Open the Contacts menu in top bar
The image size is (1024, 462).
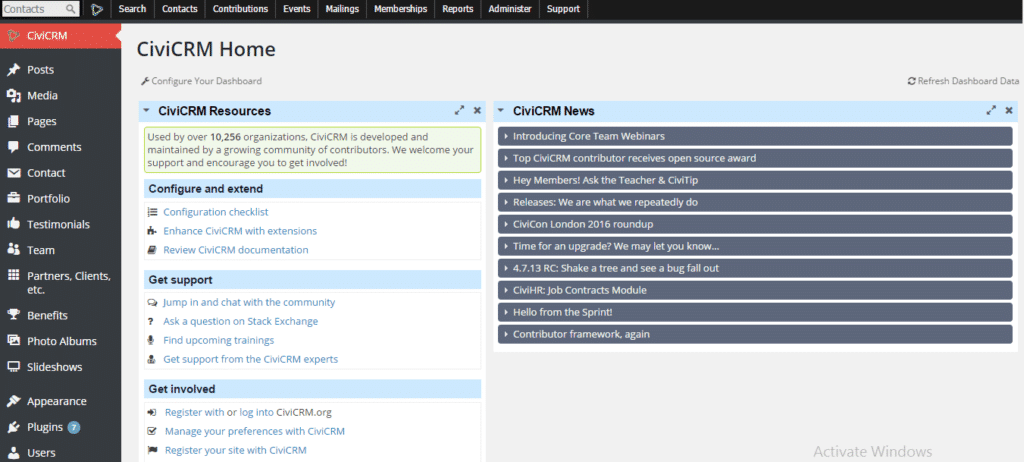tap(180, 9)
